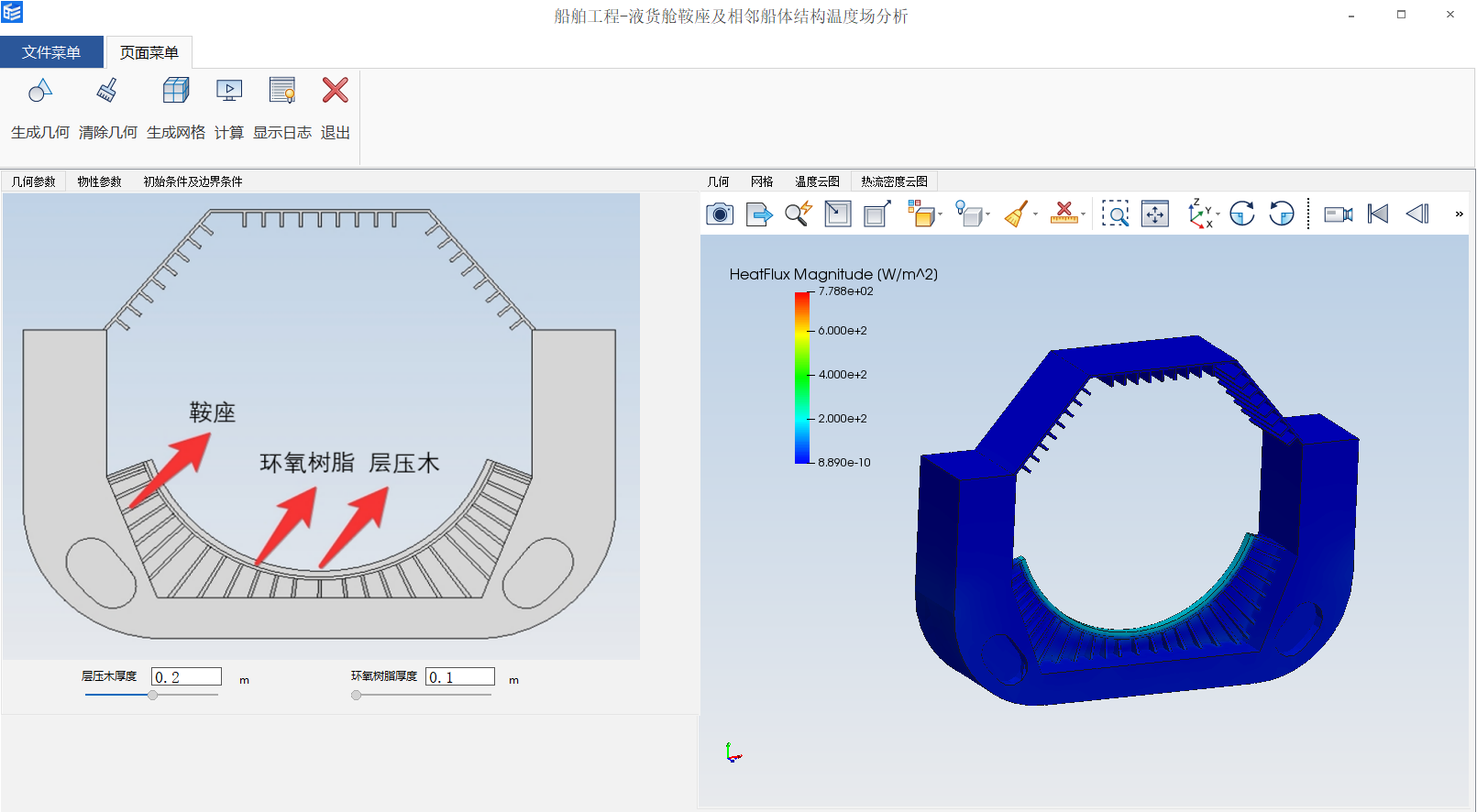
Task: Click the 清除几何 clear geometry icon
Action: [x=107, y=90]
